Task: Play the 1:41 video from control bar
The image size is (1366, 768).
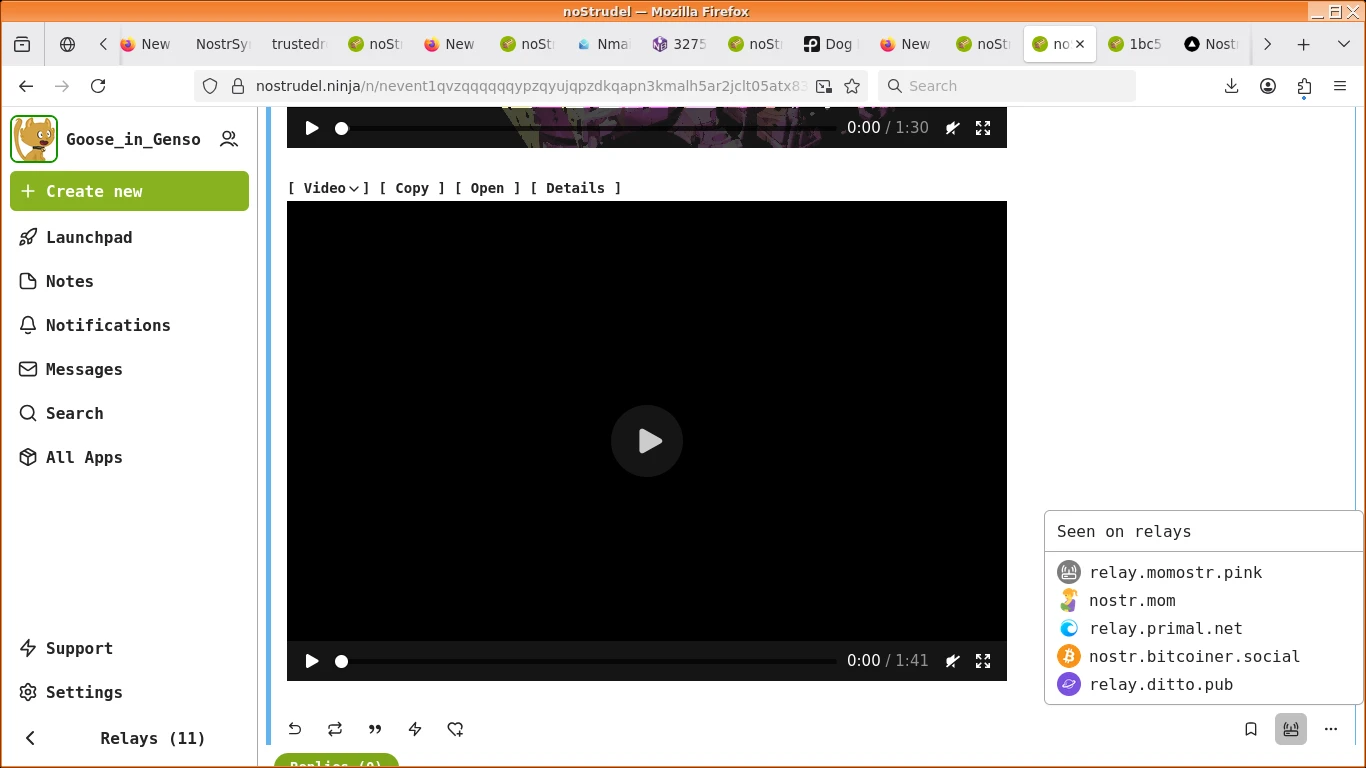Action: pyautogui.click(x=312, y=661)
